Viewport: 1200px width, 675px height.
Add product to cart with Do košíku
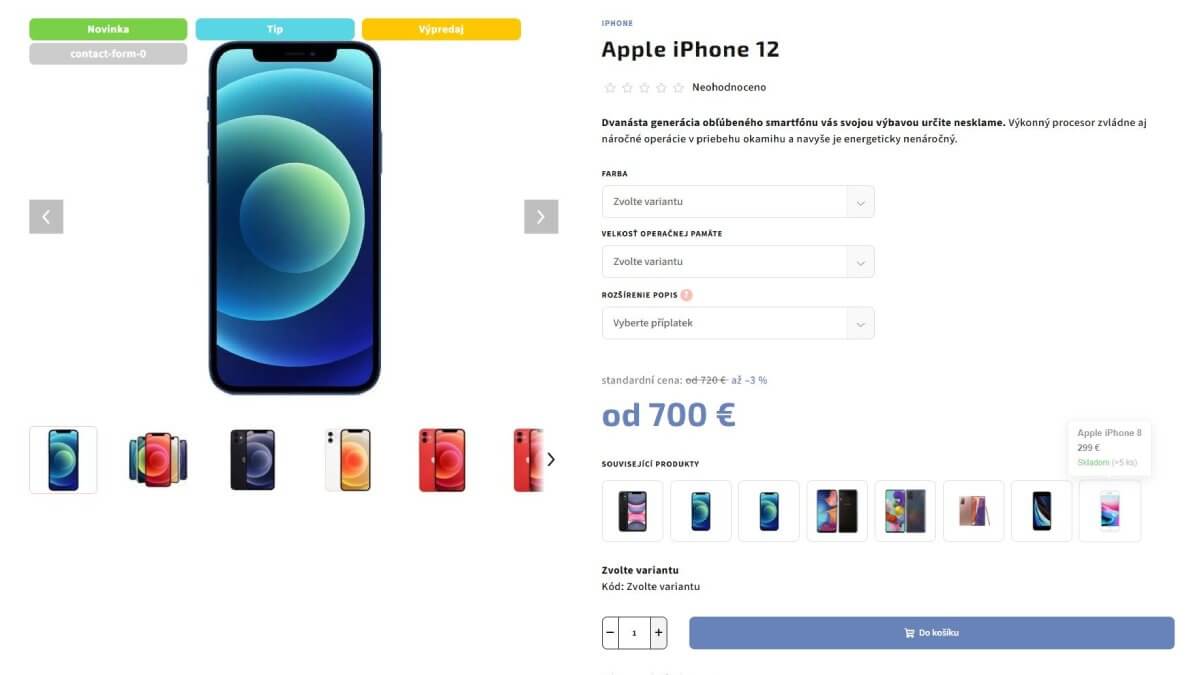pyautogui.click(x=932, y=633)
